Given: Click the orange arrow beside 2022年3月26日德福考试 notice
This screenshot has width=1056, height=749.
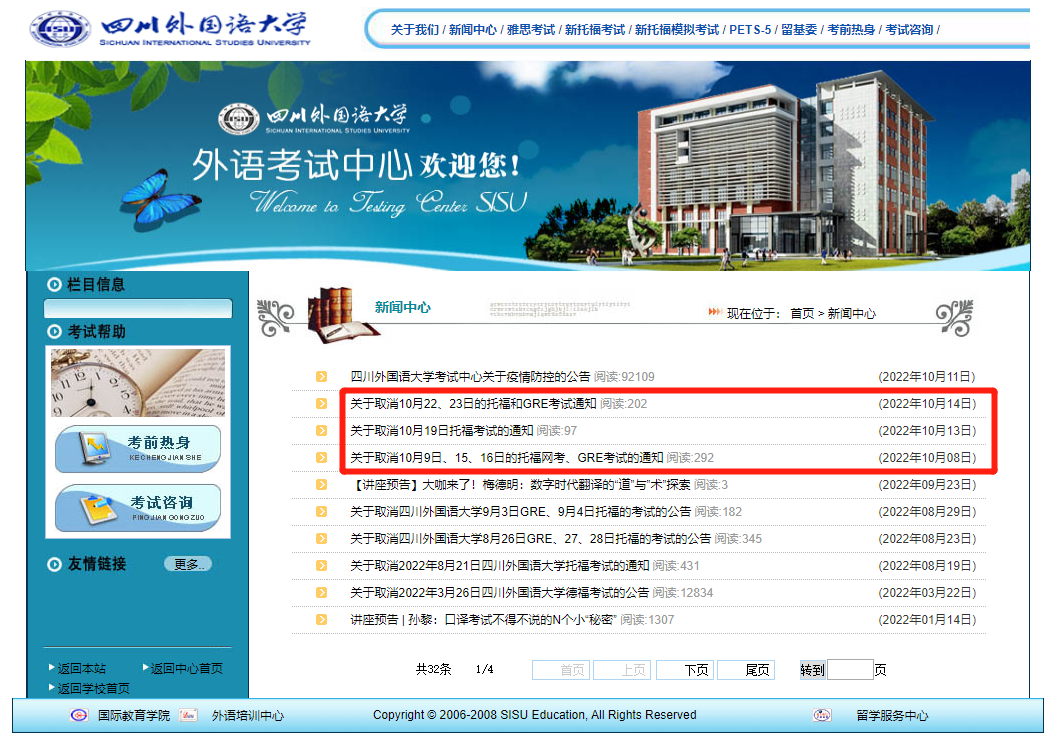Looking at the screenshot, I should [x=321, y=592].
